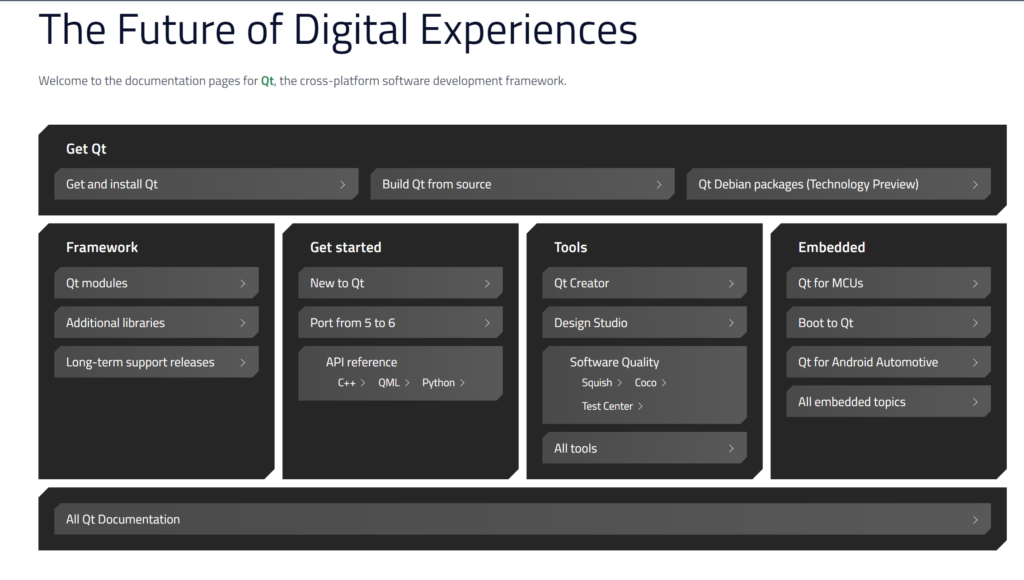1024x580 pixels.
Task: Select Python API reference
Action: click(443, 383)
